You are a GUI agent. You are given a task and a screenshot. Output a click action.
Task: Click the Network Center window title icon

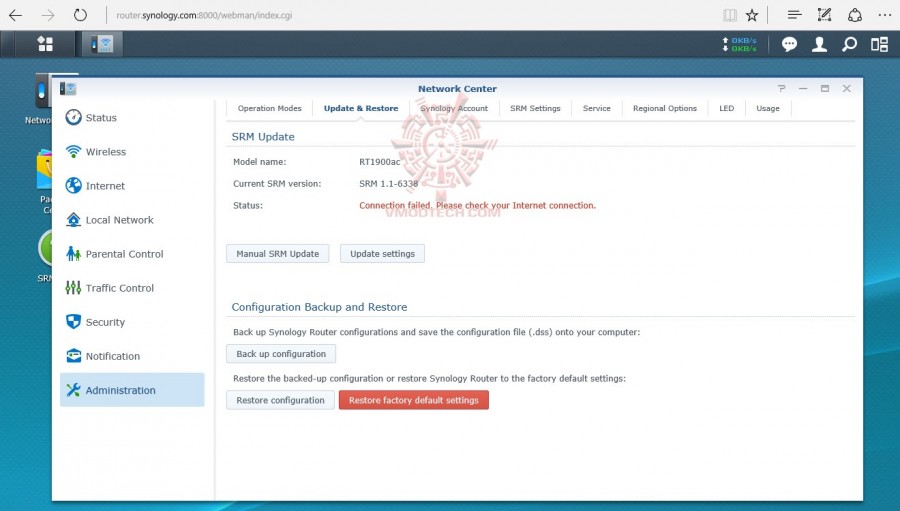68,88
